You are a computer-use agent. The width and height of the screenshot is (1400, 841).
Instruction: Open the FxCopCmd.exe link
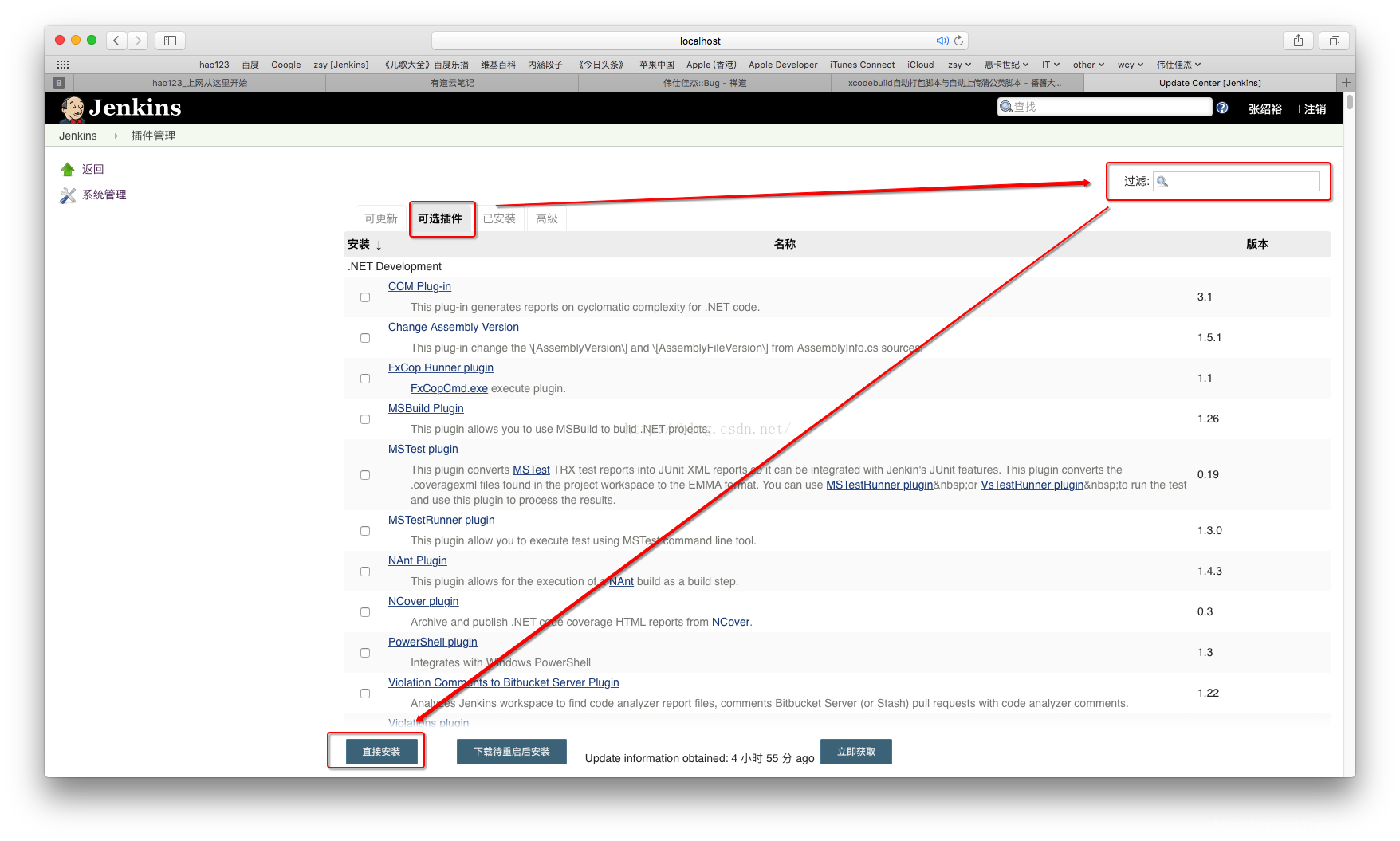pos(449,388)
